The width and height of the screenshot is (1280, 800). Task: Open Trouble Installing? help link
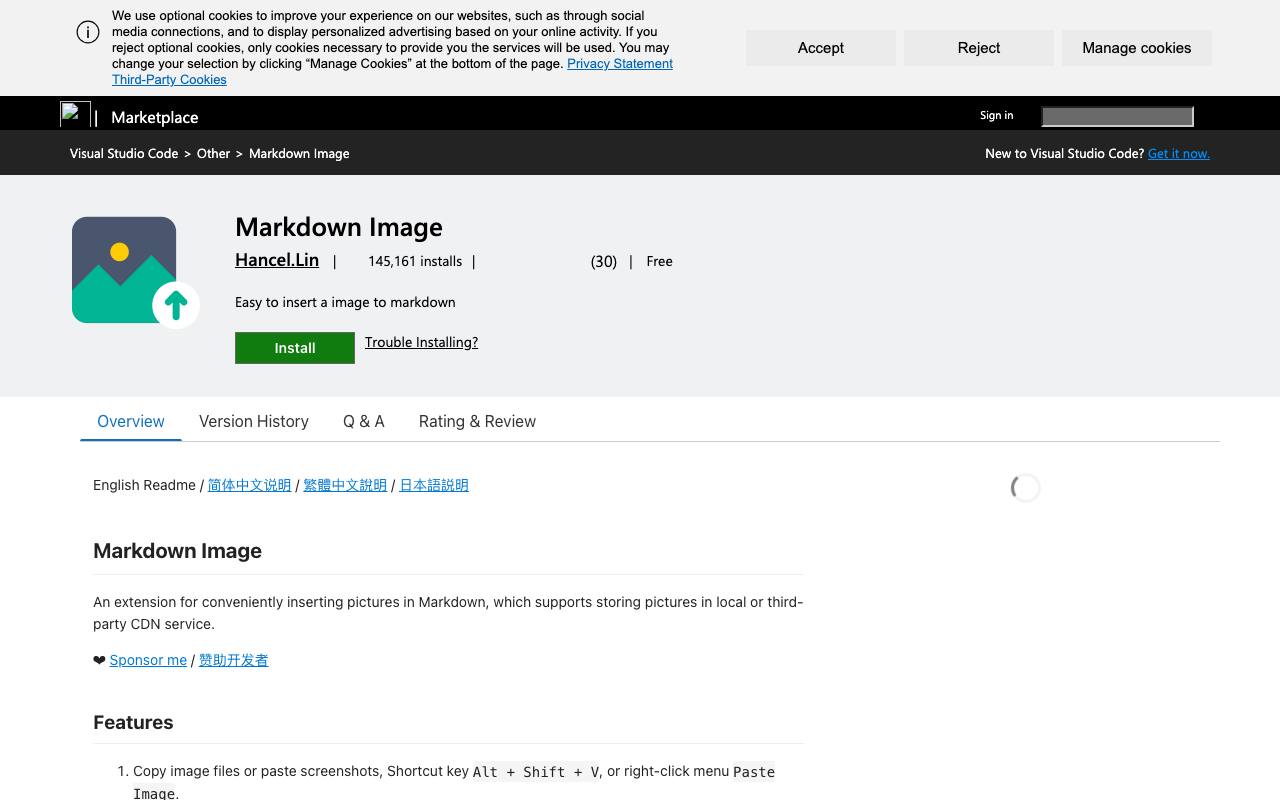click(421, 342)
